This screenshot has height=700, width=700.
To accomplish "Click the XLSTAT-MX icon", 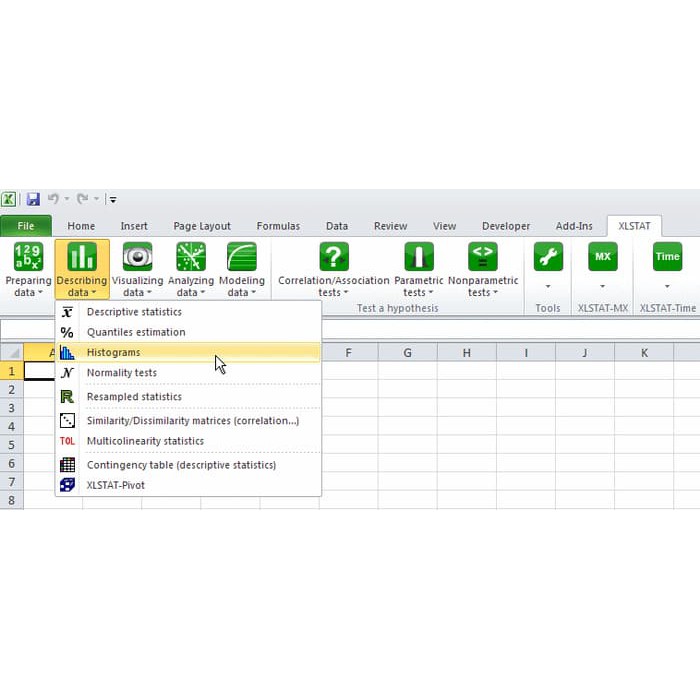I will pyautogui.click(x=603, y=256).
